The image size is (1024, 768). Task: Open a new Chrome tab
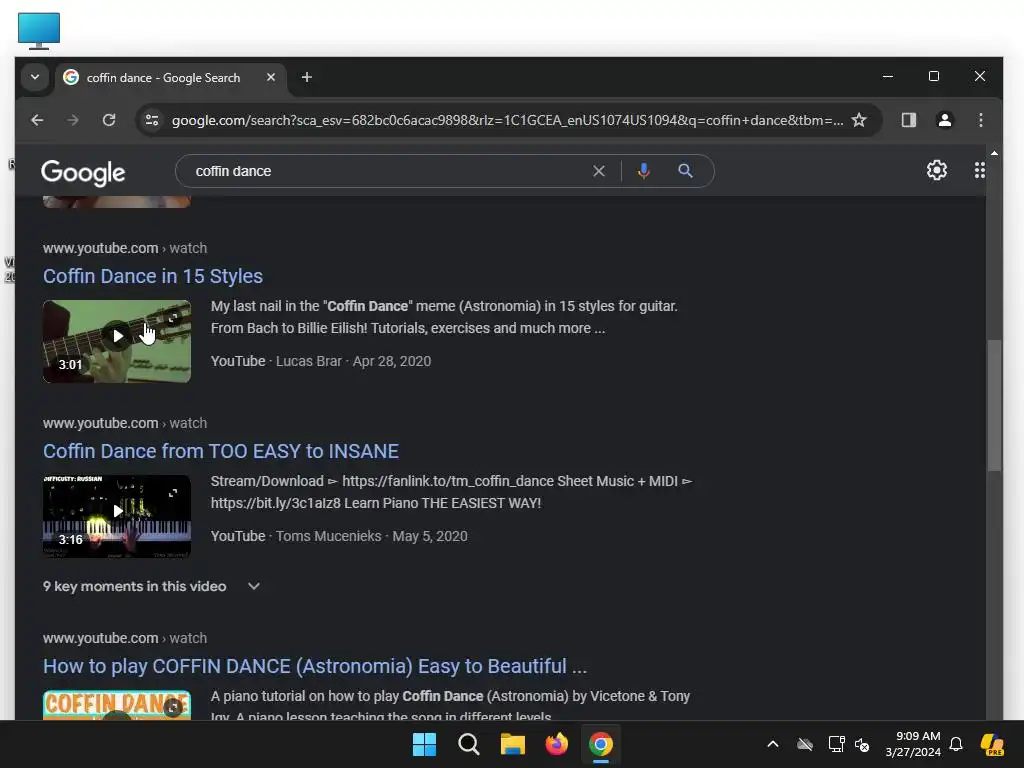307,77
